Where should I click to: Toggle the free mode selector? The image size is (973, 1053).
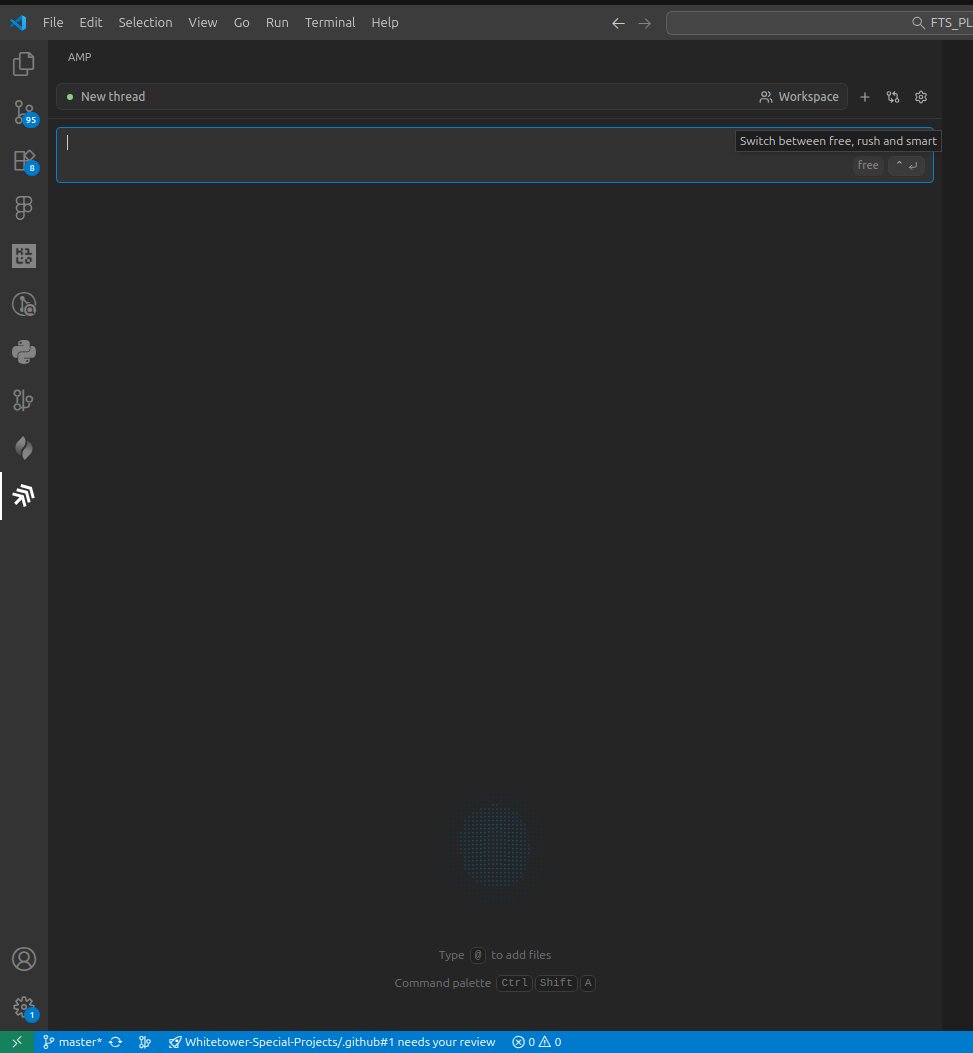[x=866, y=165]
